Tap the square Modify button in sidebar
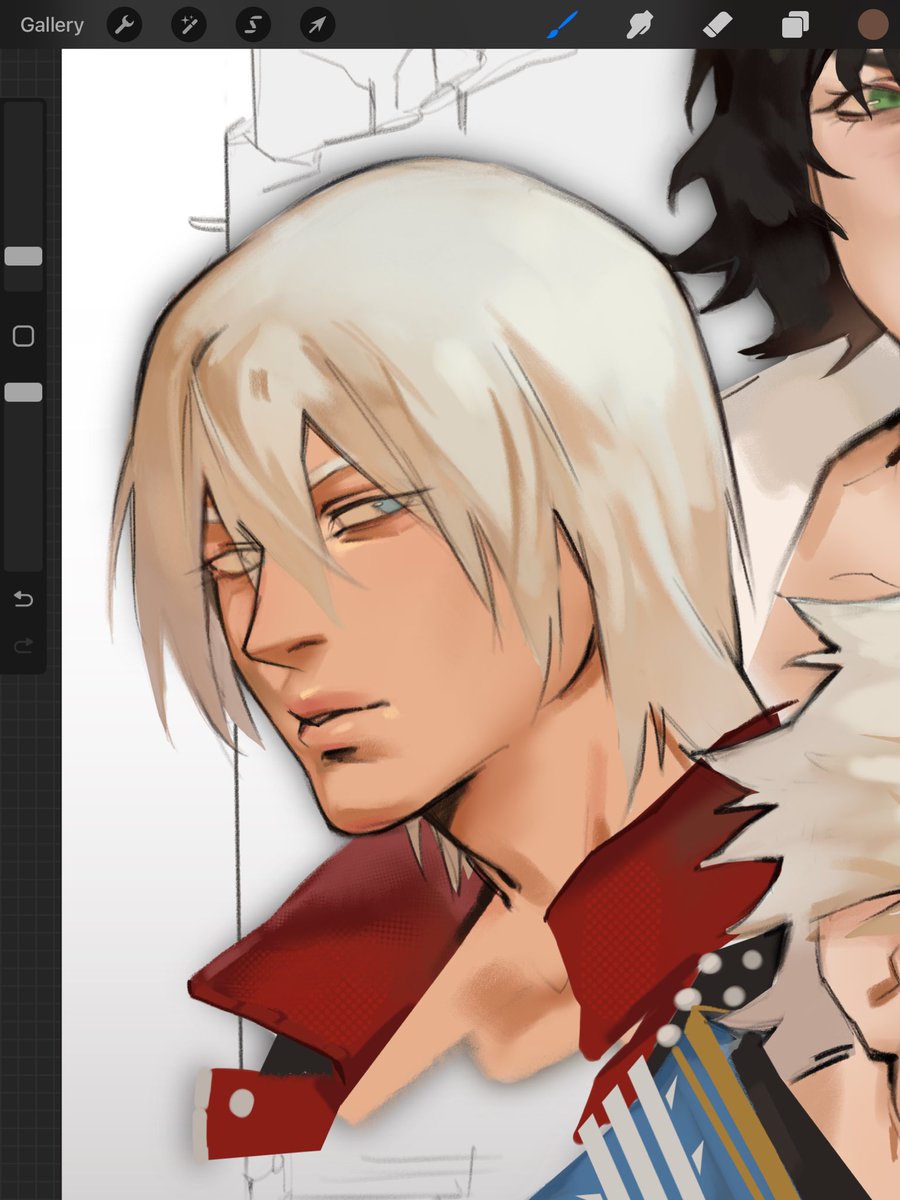 point(23,336)
